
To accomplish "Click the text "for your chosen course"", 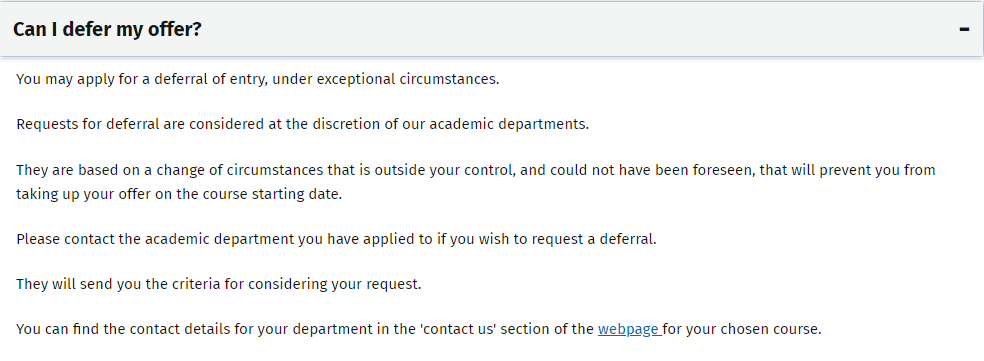I will tap(742, 329).
